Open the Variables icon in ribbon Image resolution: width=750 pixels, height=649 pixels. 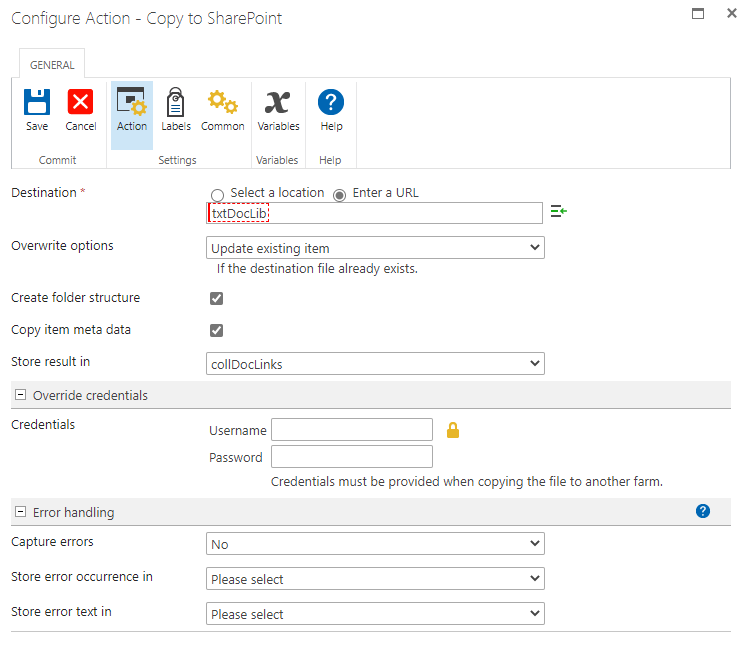click(278, 102)
